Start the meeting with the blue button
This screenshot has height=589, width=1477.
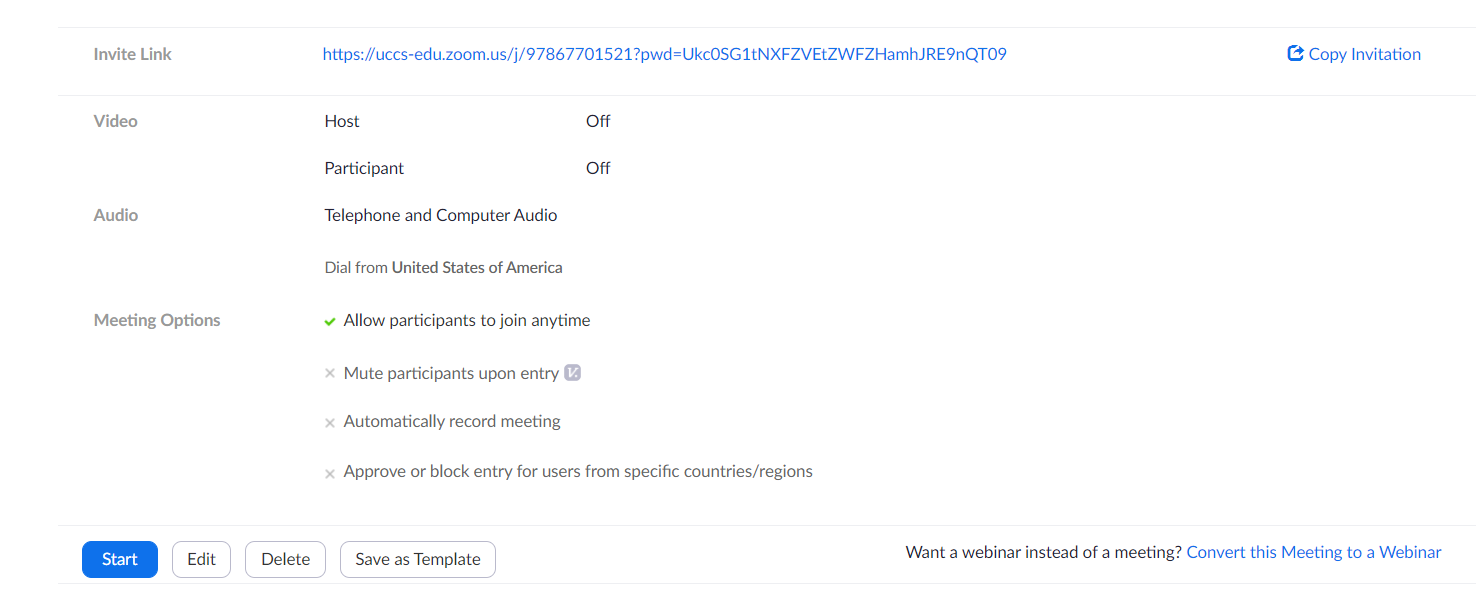(x=120, y=559)
